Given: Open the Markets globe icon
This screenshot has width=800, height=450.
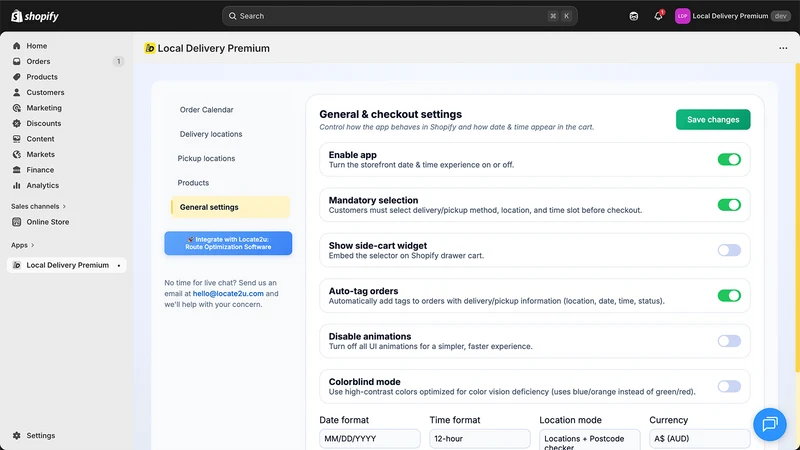Looking at the screenshot, I should tap(17, 155).
